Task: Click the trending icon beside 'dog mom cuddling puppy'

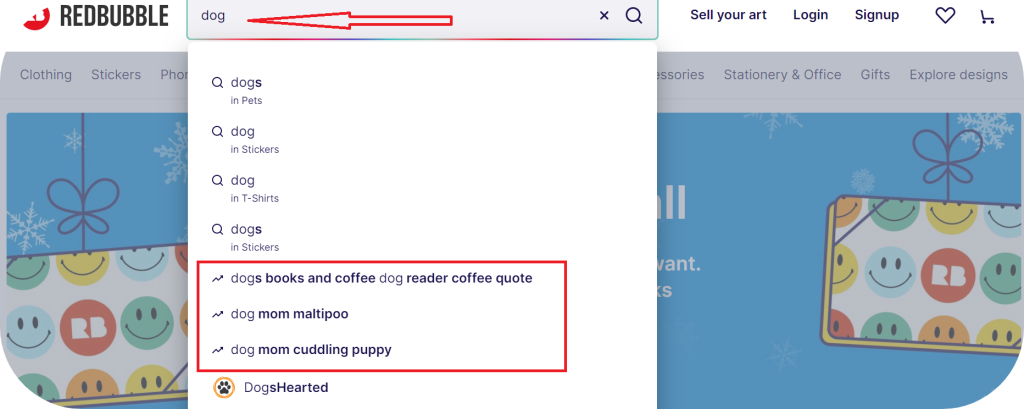Action: [217, 350]
